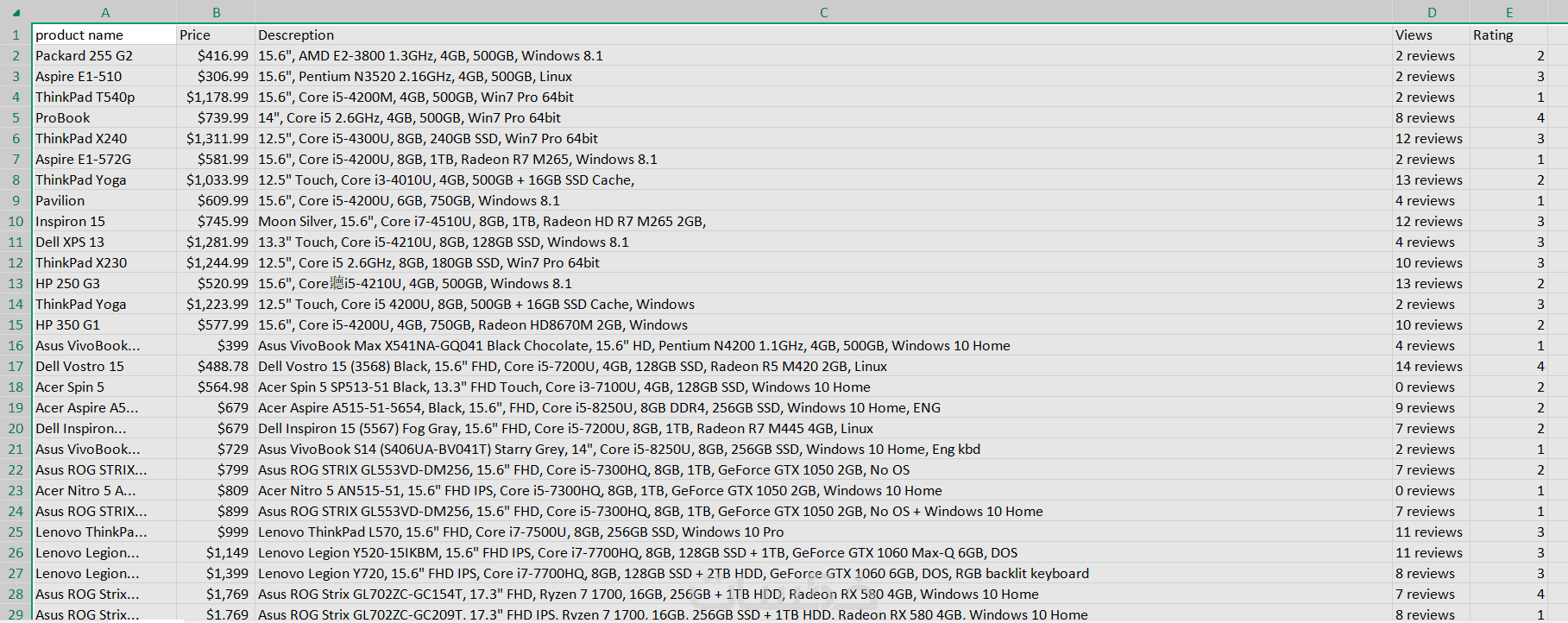This screenshot has width=1568, height=623.
Task: Click the price "$1,311.99"
Action: point(216,138)
